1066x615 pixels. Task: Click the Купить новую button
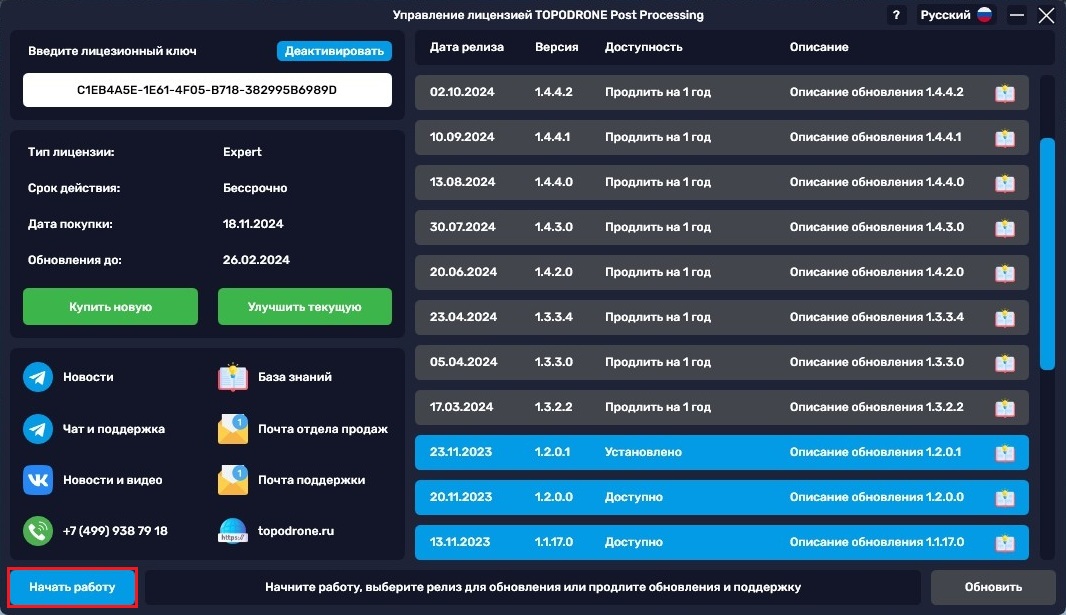(x=110, y=306)
